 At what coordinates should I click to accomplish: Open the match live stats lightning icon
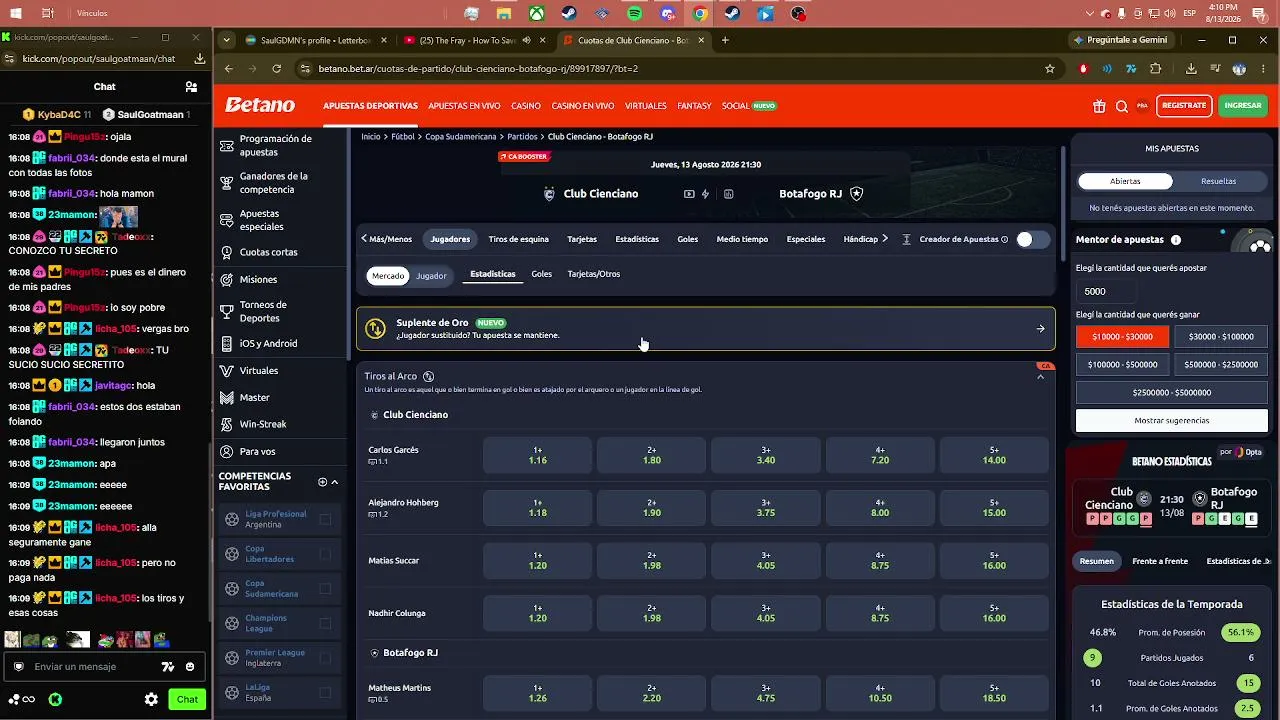click(x=706, y=194)
